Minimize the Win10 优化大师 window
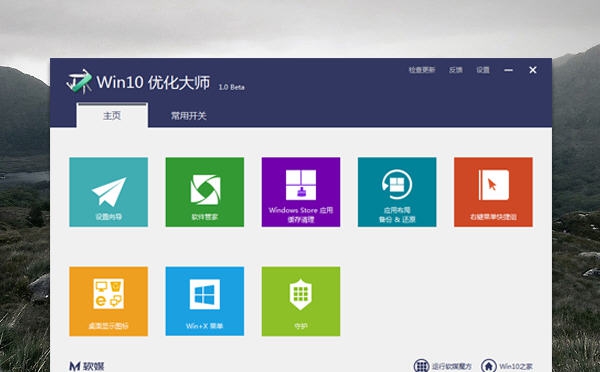 click(509, 70)
